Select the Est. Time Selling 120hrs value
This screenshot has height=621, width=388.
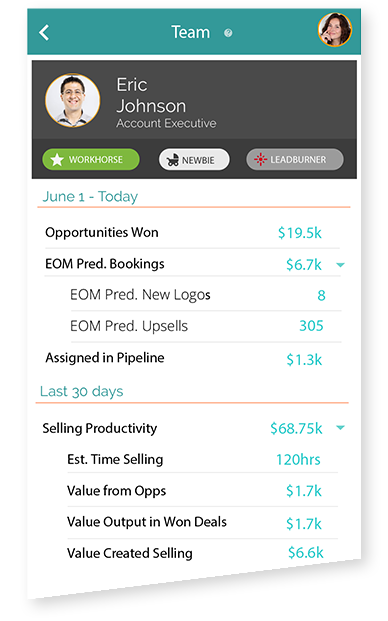(298, 460)
